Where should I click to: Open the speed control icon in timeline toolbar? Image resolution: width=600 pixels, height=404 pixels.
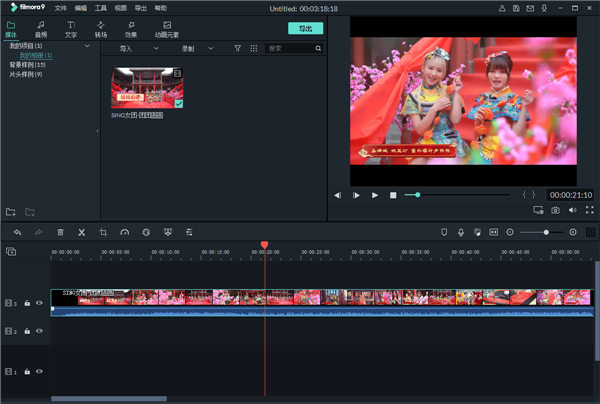pos(125,232)
